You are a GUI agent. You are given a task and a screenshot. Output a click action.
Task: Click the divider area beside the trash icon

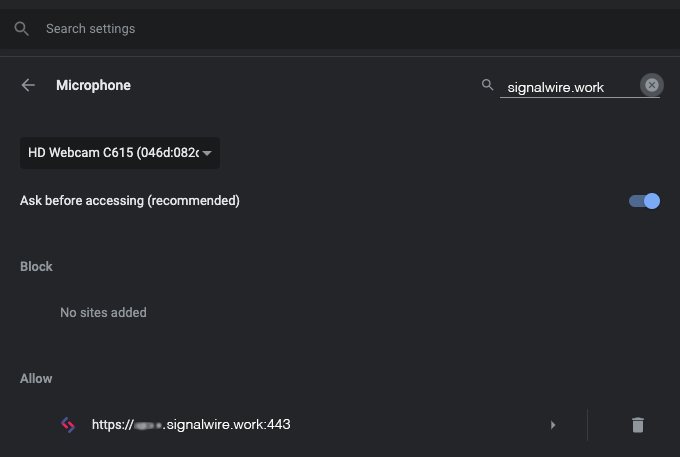click(x=588, y=425)
